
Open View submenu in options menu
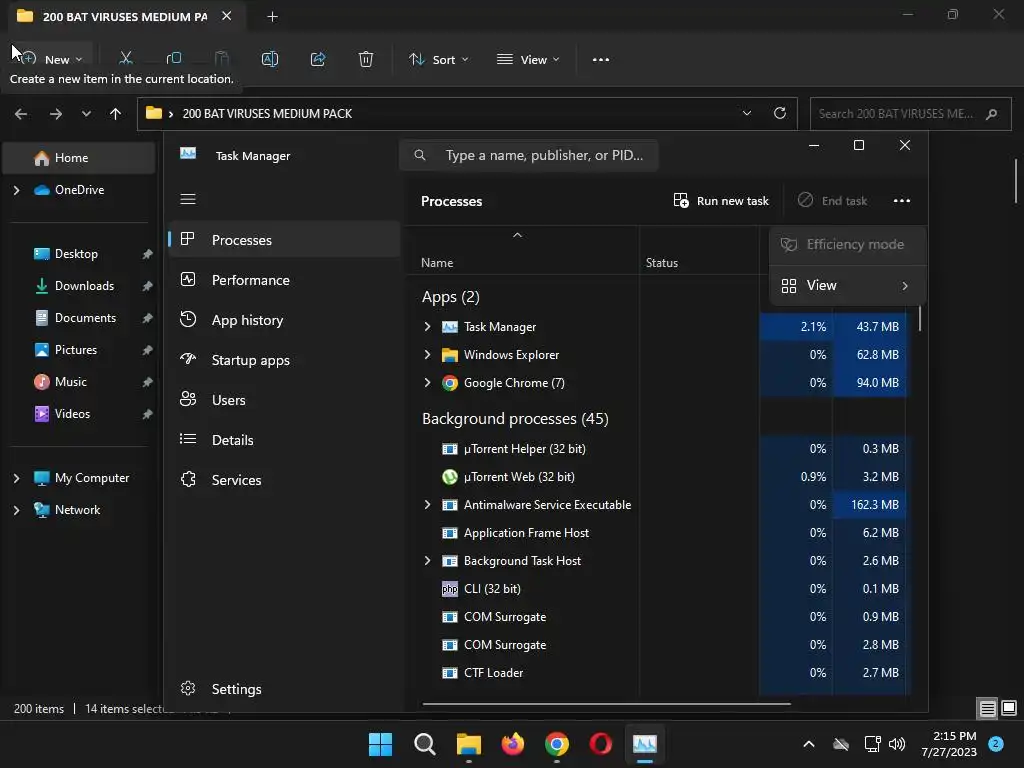coord(847,285)
